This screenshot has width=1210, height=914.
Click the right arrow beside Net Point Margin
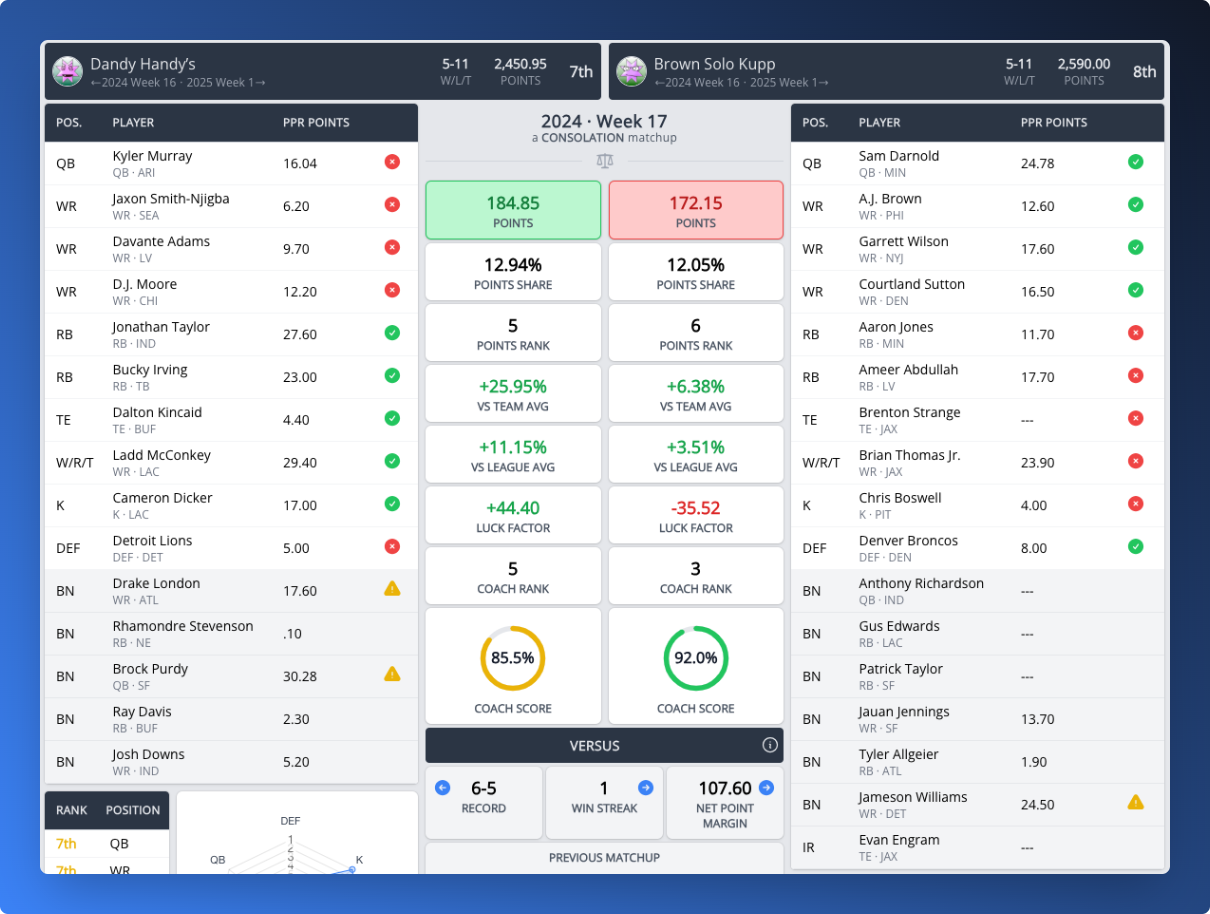(x=766, y=788)
